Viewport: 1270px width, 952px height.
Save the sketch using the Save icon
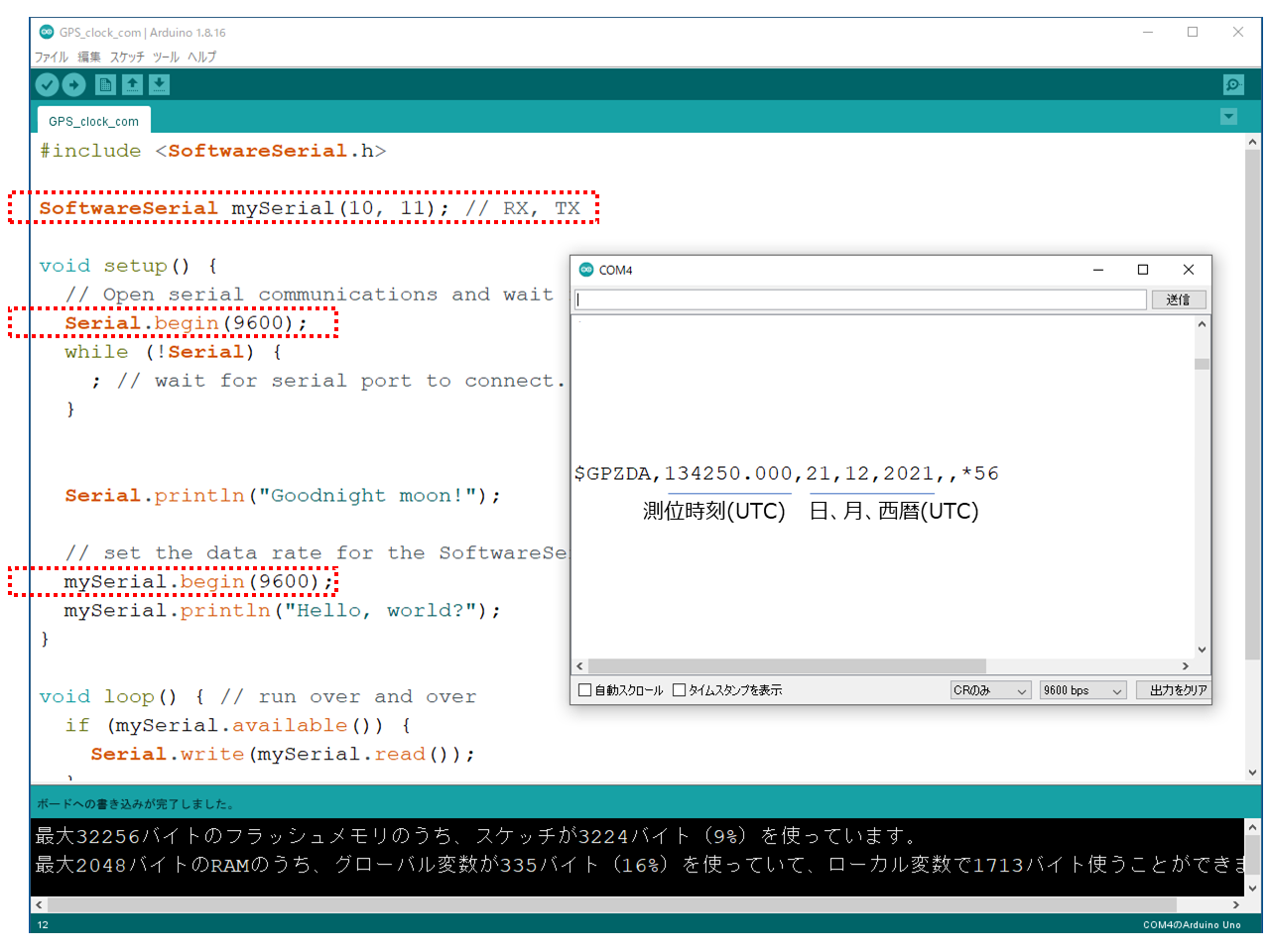click(x=159, y=84)
